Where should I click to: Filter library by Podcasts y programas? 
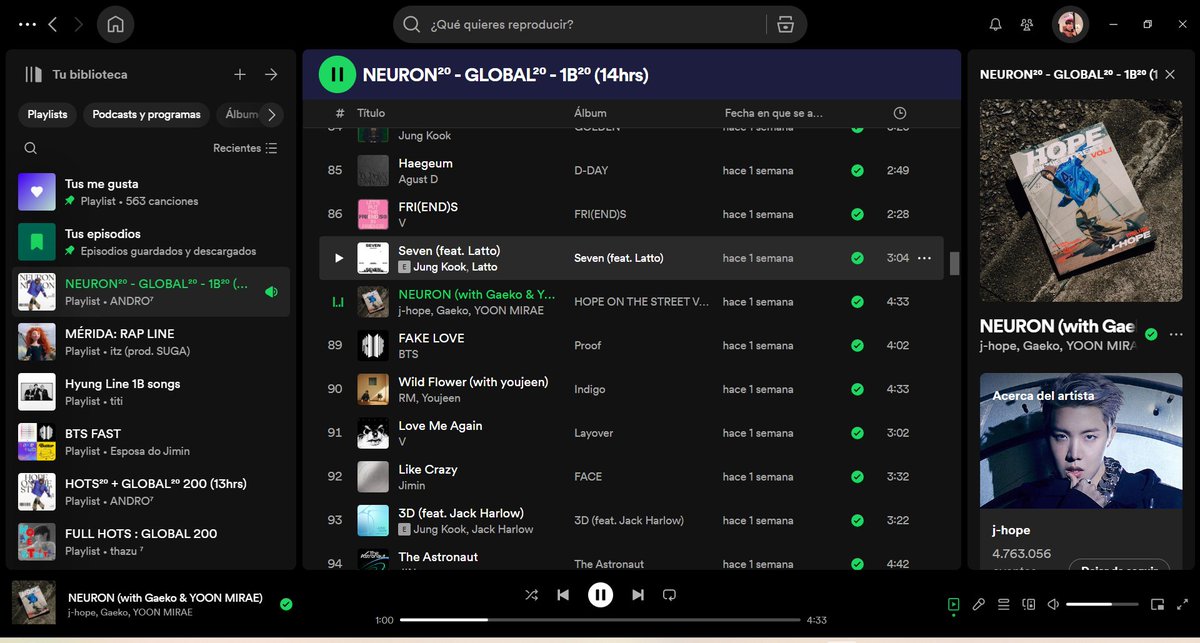[147, 114]
